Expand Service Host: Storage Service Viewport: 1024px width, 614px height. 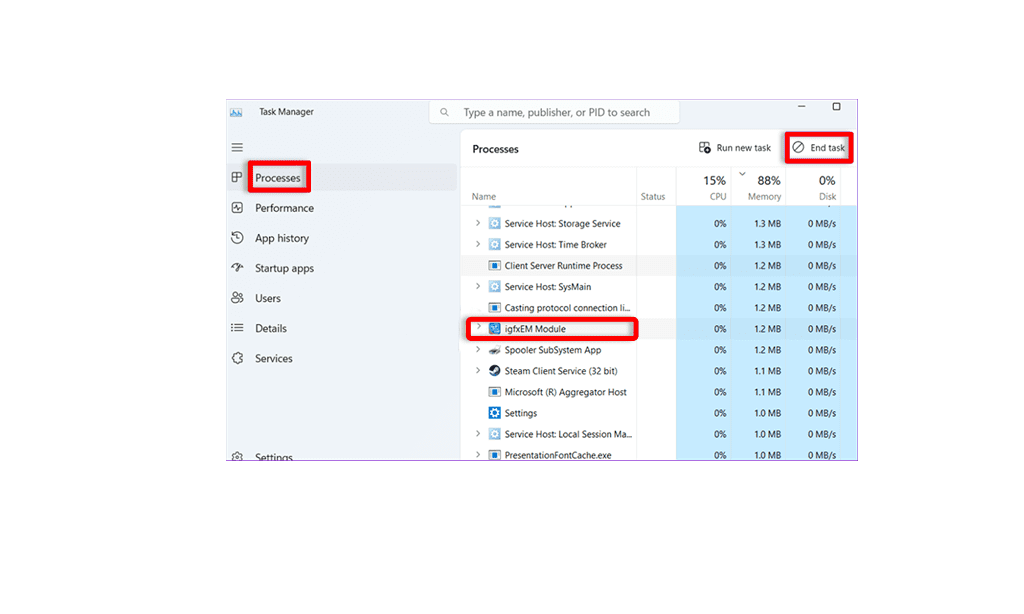(478, 224)
